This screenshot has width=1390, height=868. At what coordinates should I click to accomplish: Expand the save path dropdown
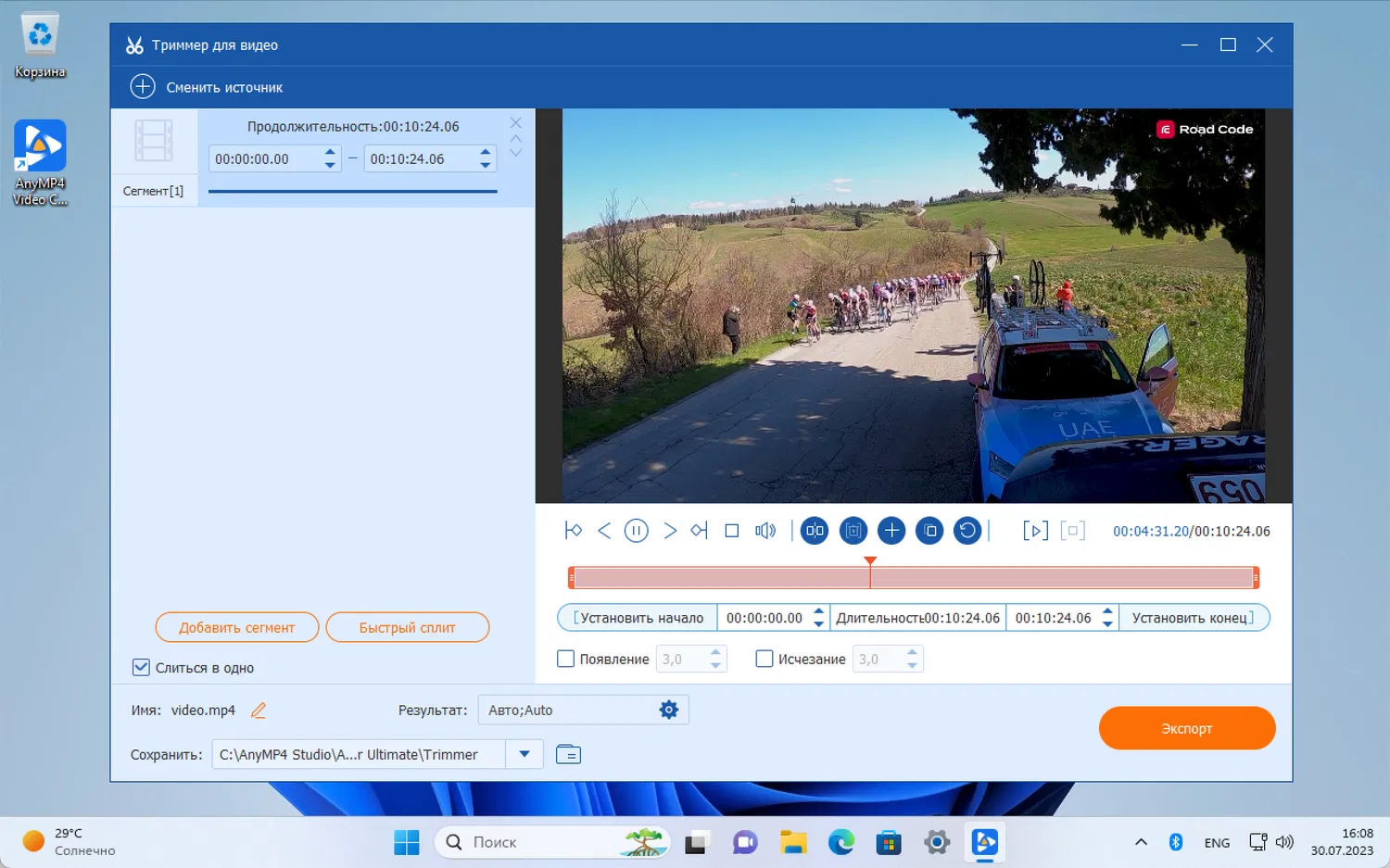click(x=524, y=754)
